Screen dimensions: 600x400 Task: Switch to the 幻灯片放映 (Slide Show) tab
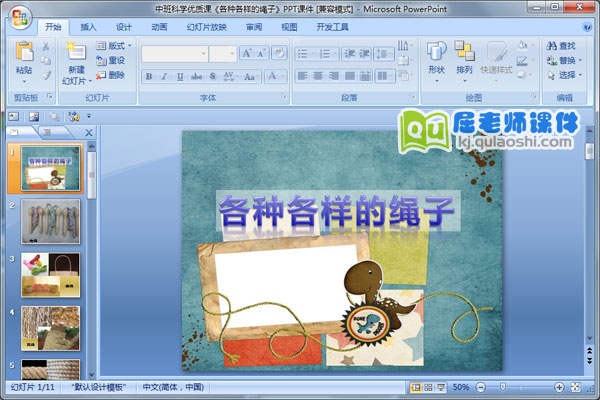click(x=207, y=27)
